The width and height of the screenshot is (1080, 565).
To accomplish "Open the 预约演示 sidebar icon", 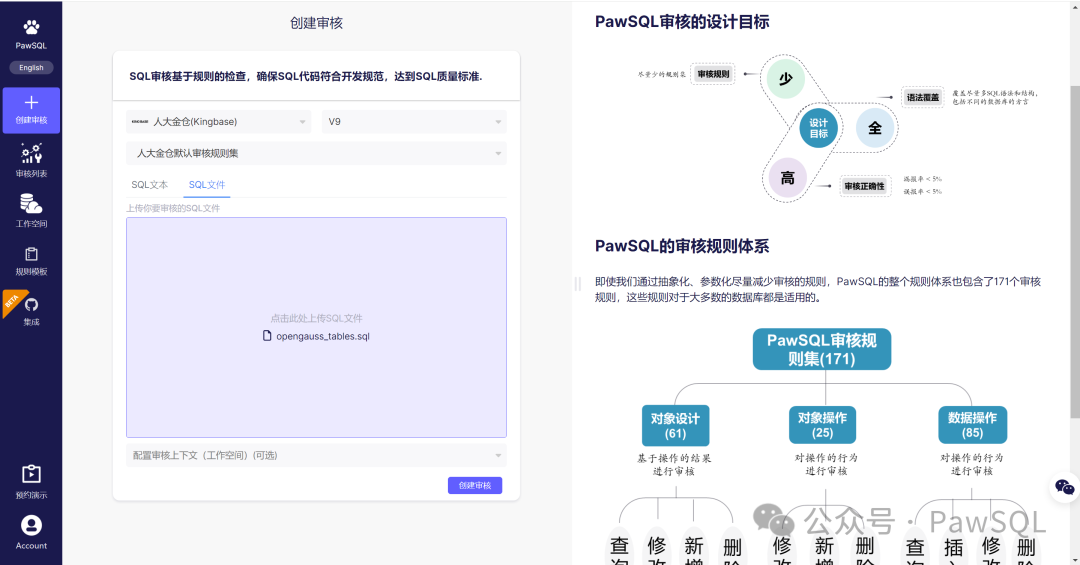I will click(x=31, y=474).
